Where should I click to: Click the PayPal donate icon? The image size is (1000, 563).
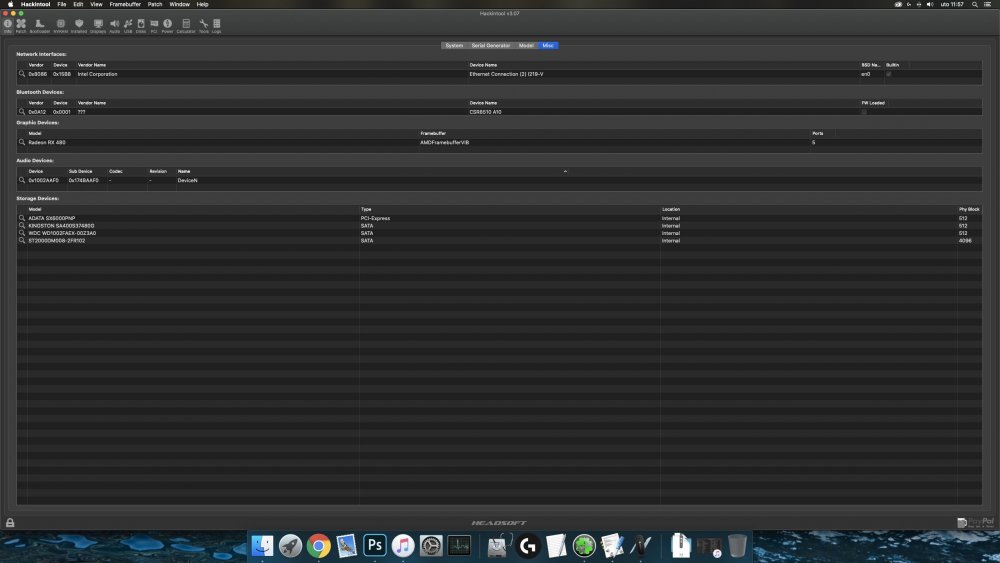tap(976, 522)
